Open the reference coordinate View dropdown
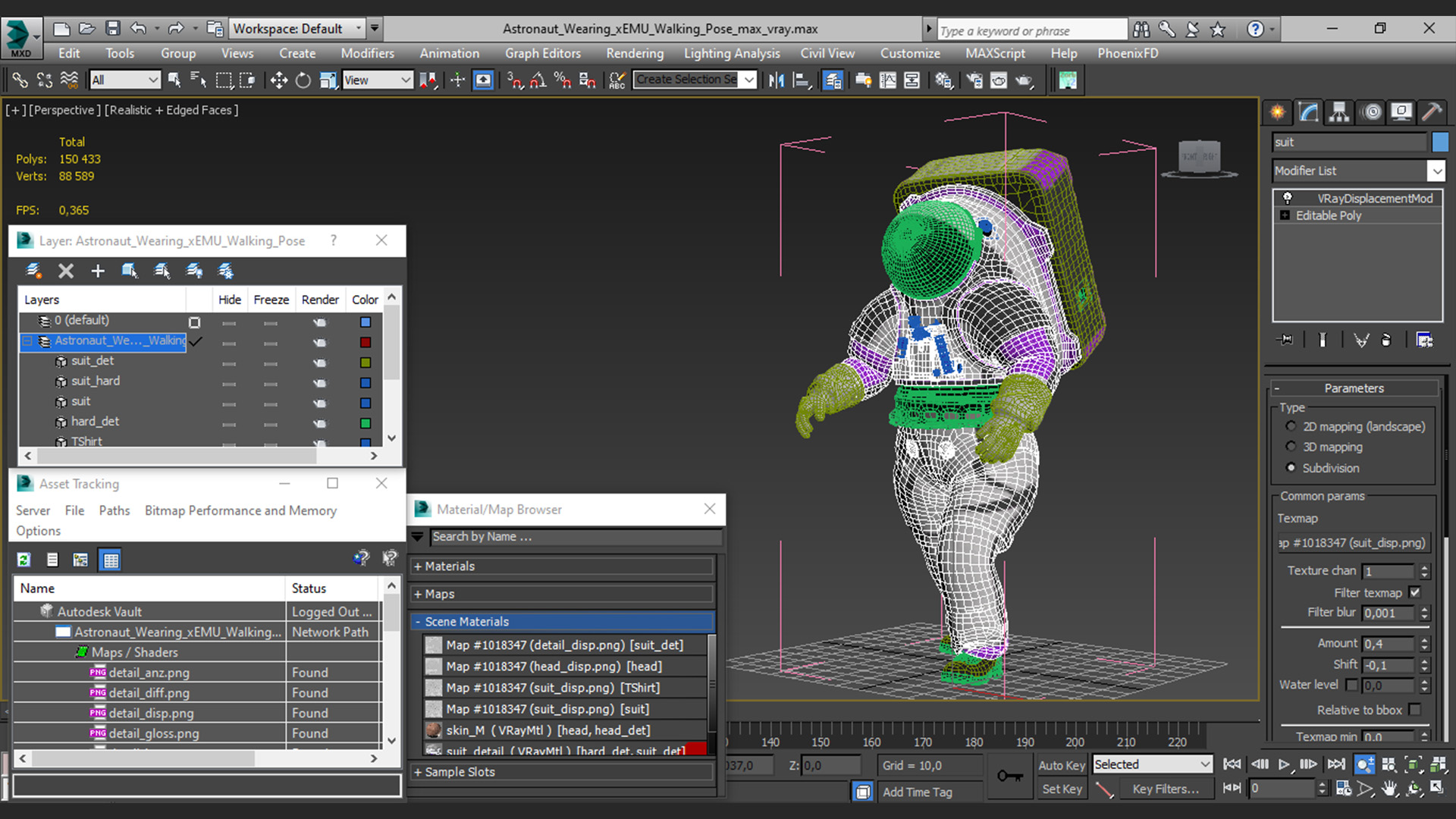The image size is (1456, 819). (x=378, y=80)
